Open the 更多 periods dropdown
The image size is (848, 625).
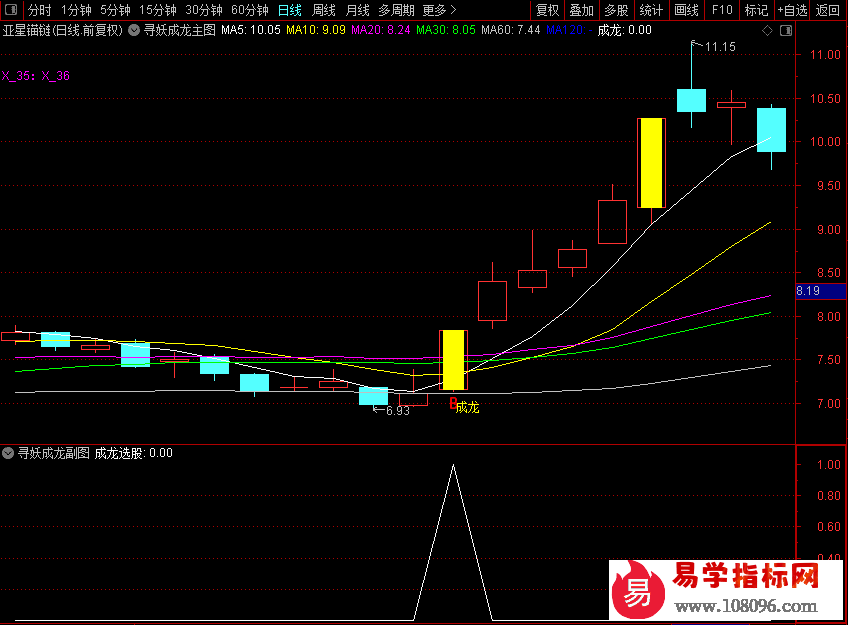coord(439,10)
